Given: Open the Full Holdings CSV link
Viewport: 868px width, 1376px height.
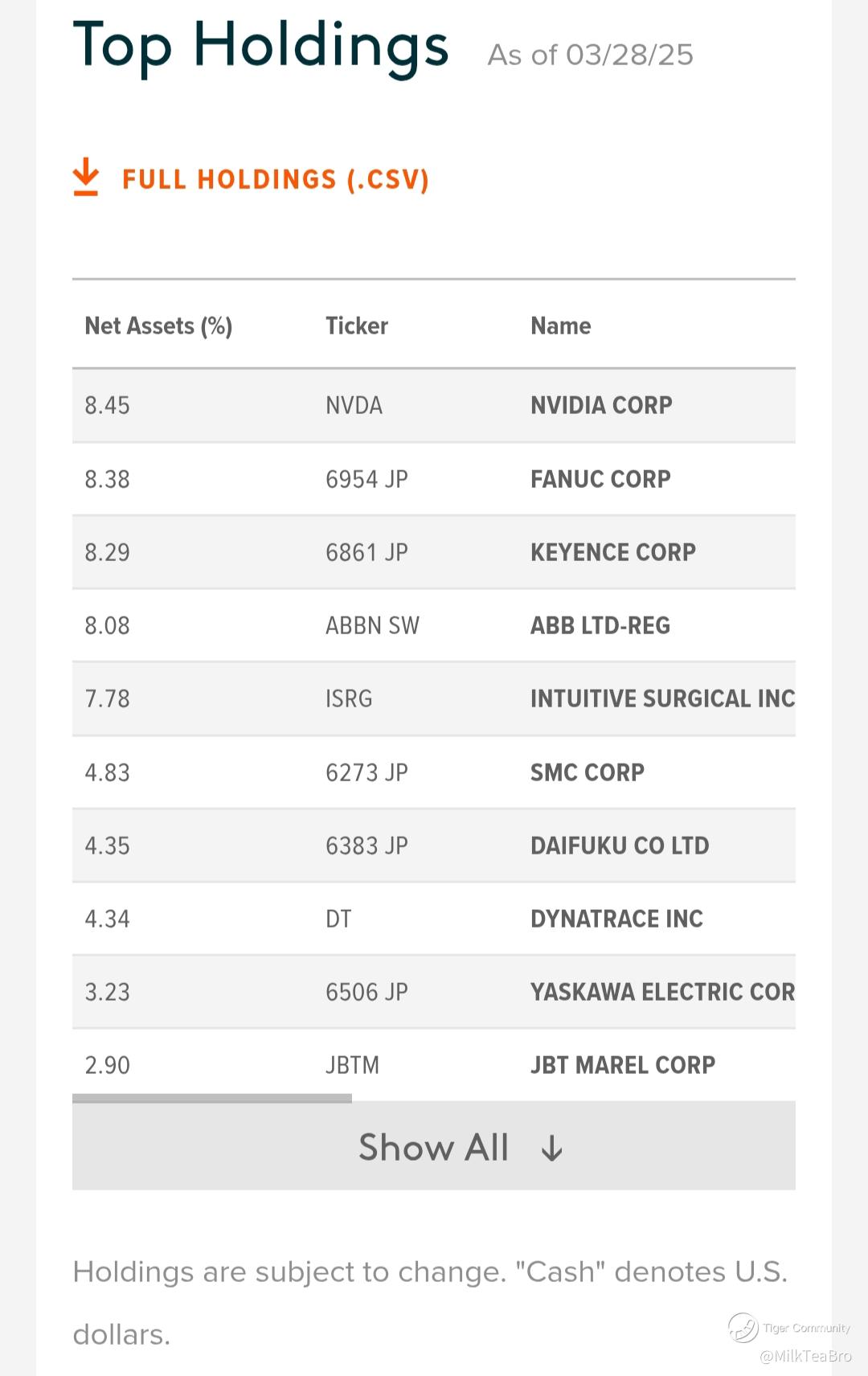Looking at the screenshot, I should coord(275,179).
